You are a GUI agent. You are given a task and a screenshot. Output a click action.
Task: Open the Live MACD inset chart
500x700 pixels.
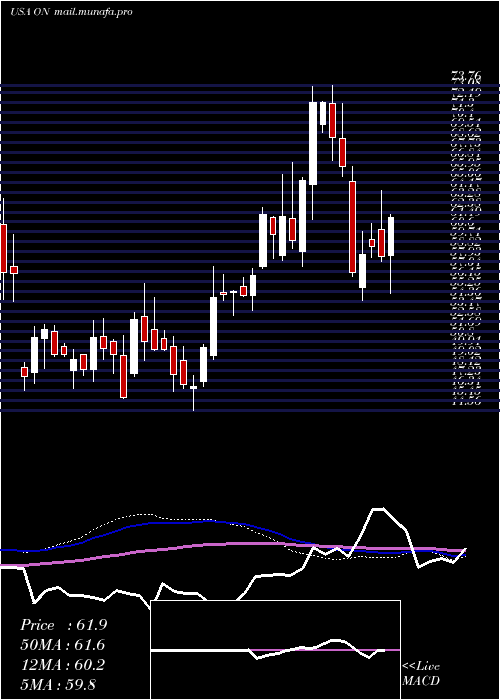275,650
